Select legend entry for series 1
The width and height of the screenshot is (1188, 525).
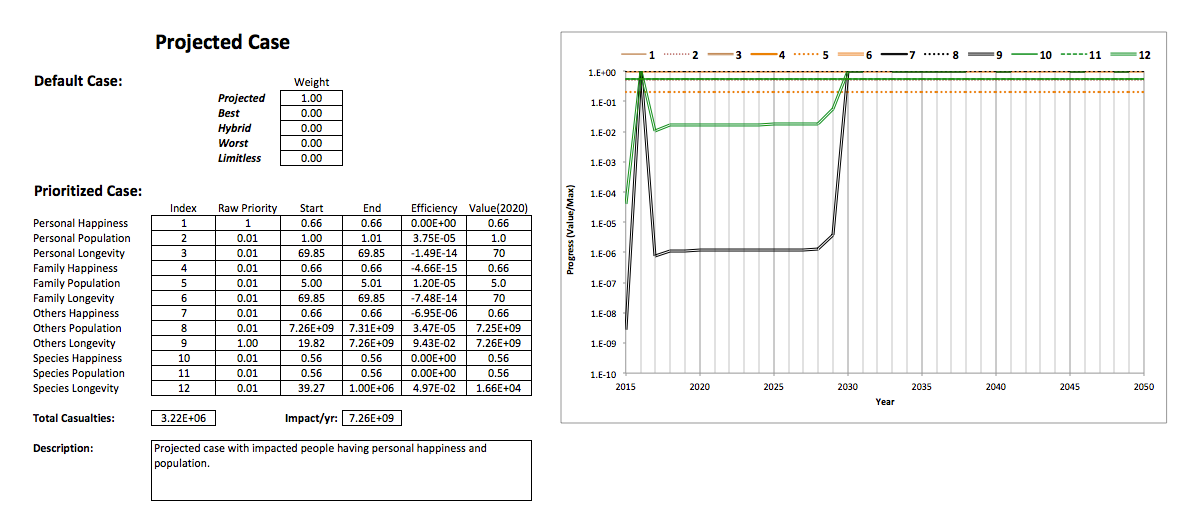pos(638,55)
